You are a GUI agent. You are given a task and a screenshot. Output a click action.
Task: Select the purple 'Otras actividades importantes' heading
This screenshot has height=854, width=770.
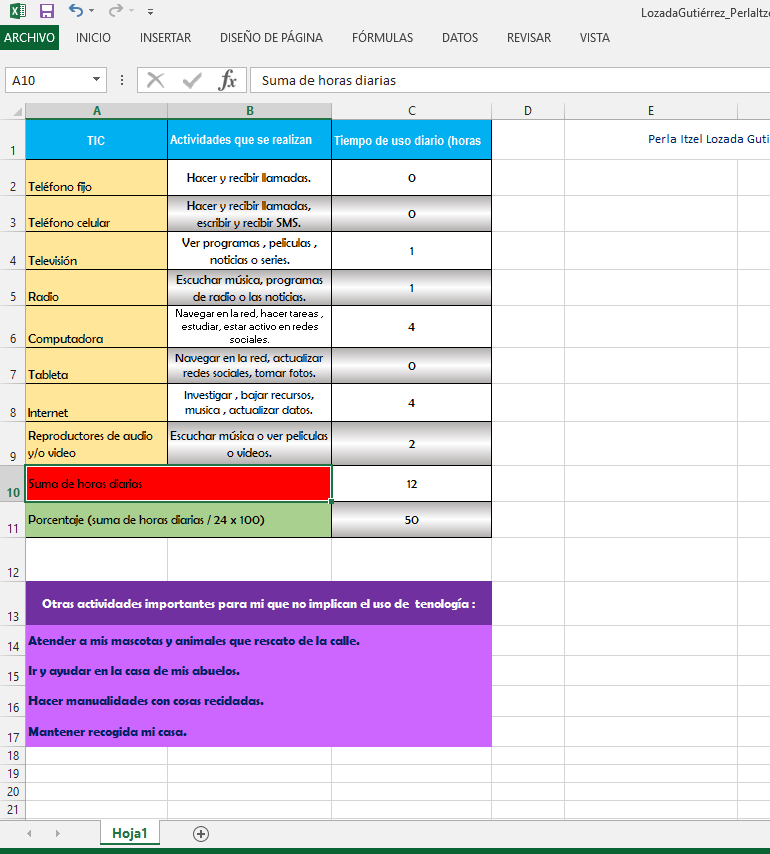[259, 603]
